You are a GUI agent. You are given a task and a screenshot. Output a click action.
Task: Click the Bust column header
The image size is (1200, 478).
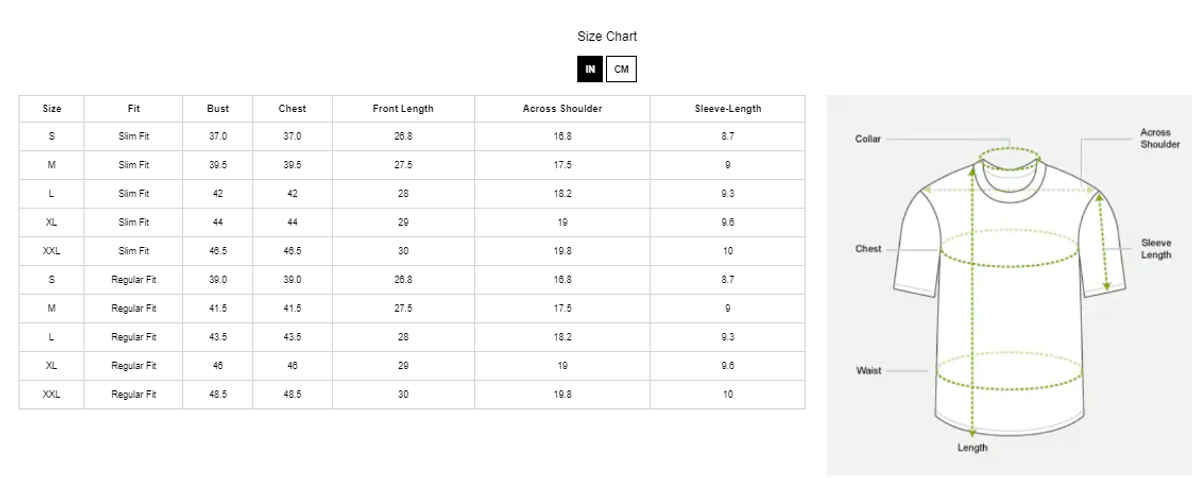pos(218,108)
